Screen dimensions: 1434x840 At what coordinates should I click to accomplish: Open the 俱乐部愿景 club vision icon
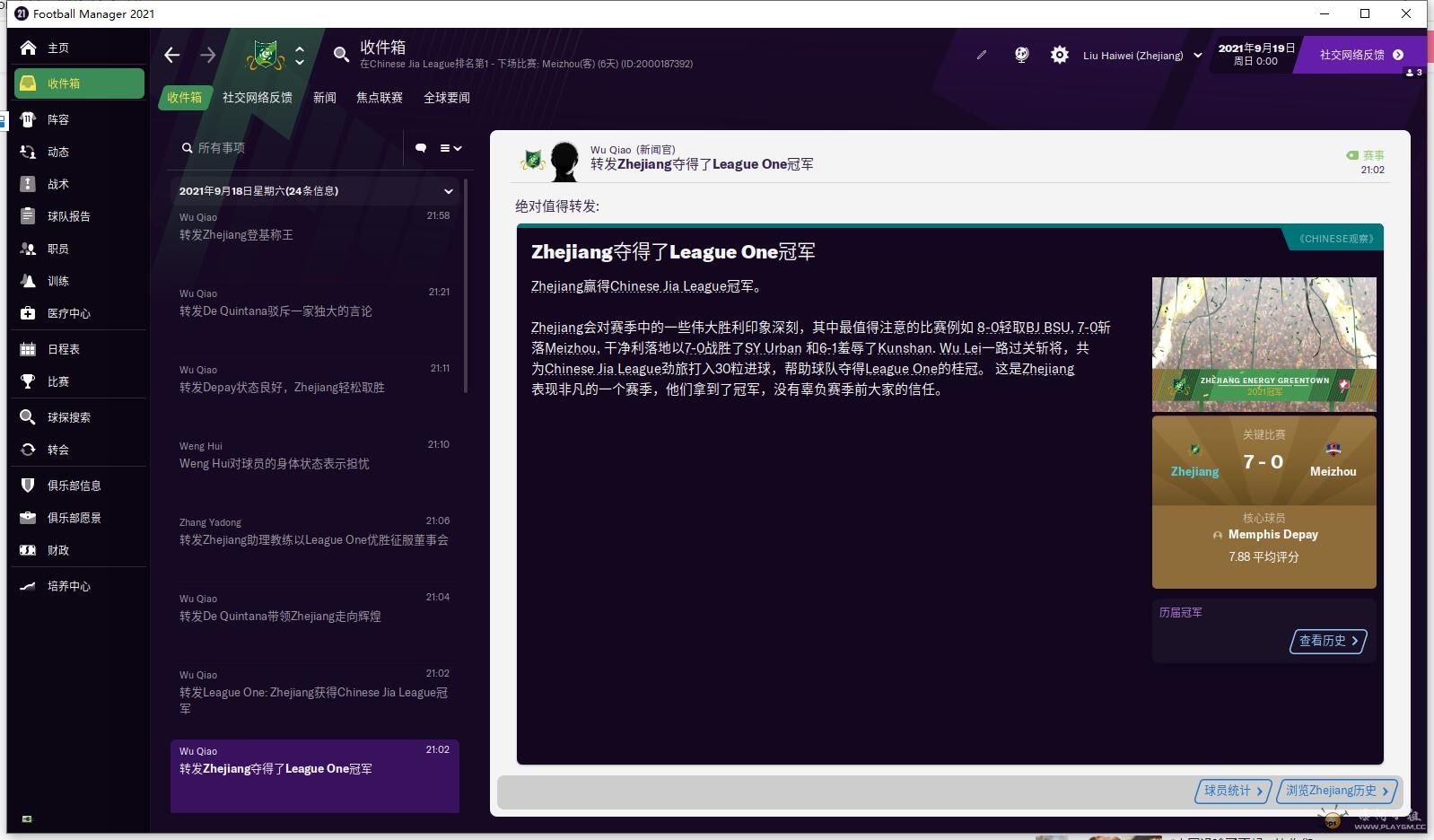point(28,518)
